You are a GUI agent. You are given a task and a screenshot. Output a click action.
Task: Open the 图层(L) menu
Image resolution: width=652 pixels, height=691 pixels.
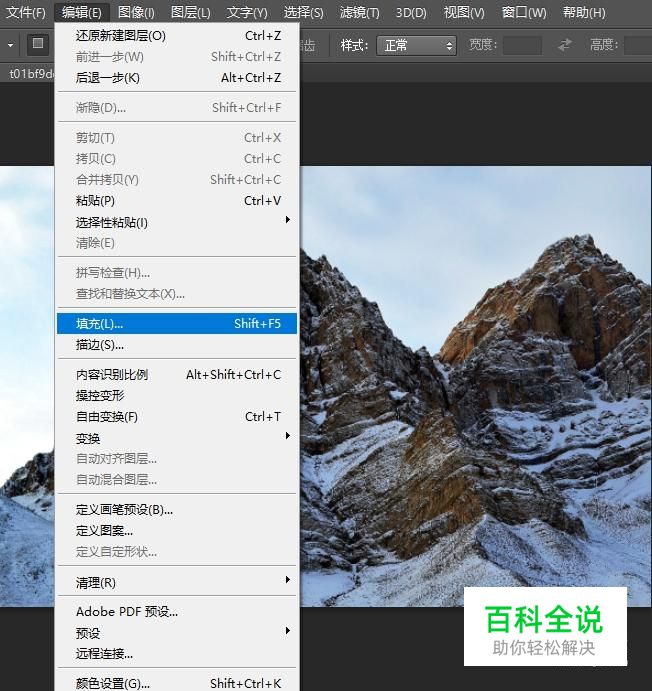(x=190, y=12)
